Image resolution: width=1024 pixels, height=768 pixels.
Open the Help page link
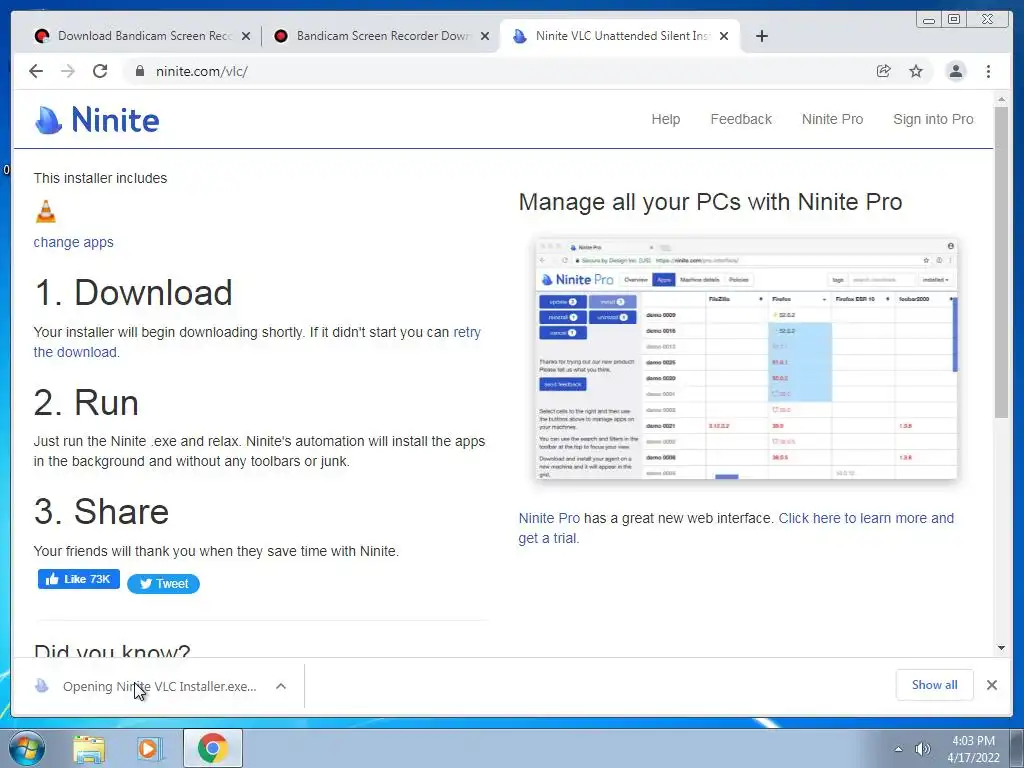[x=665, y=119]
